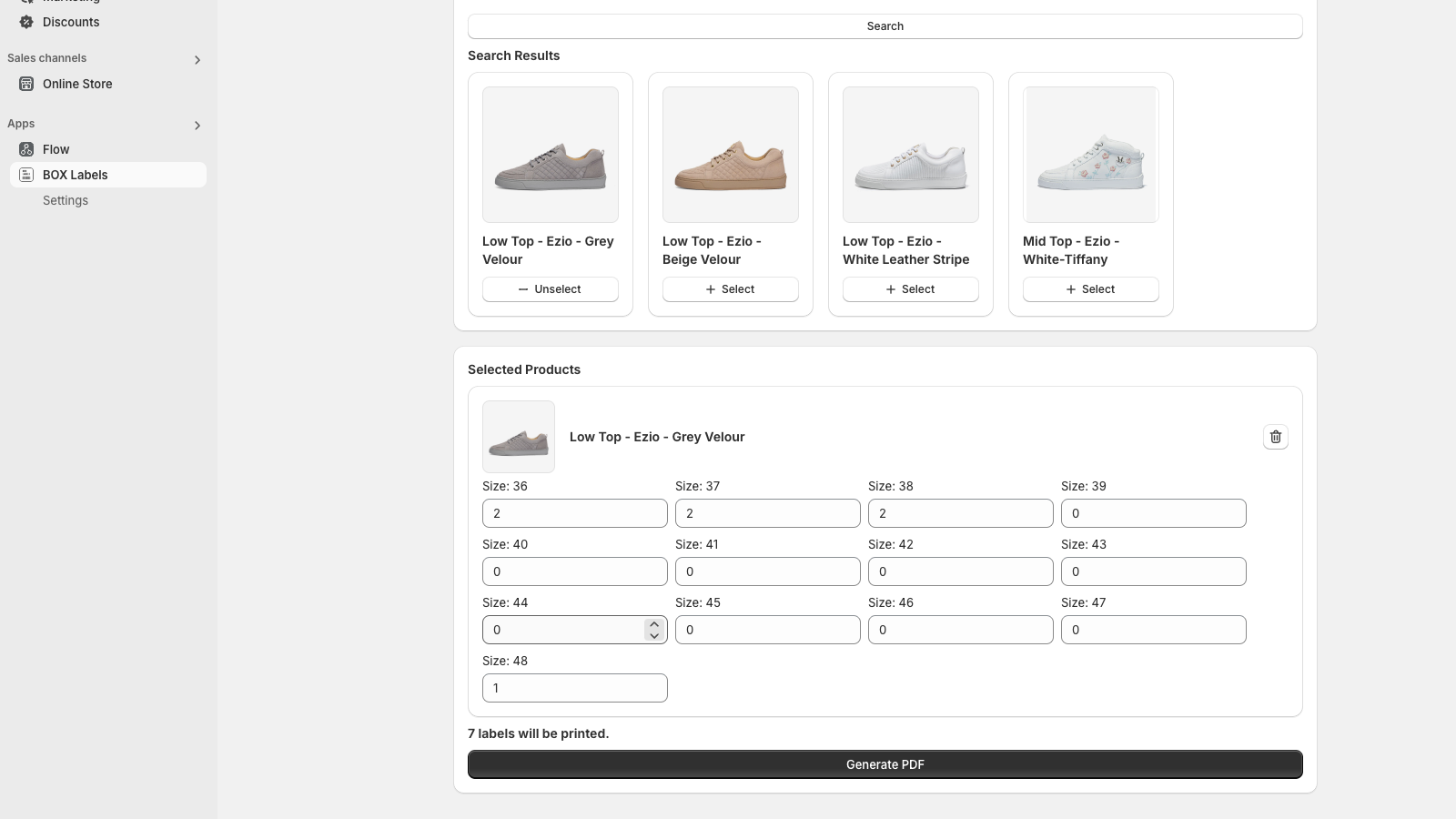Click the Search button
The height and width of the screenshot is (819, 1456).
tap(885, 25)
